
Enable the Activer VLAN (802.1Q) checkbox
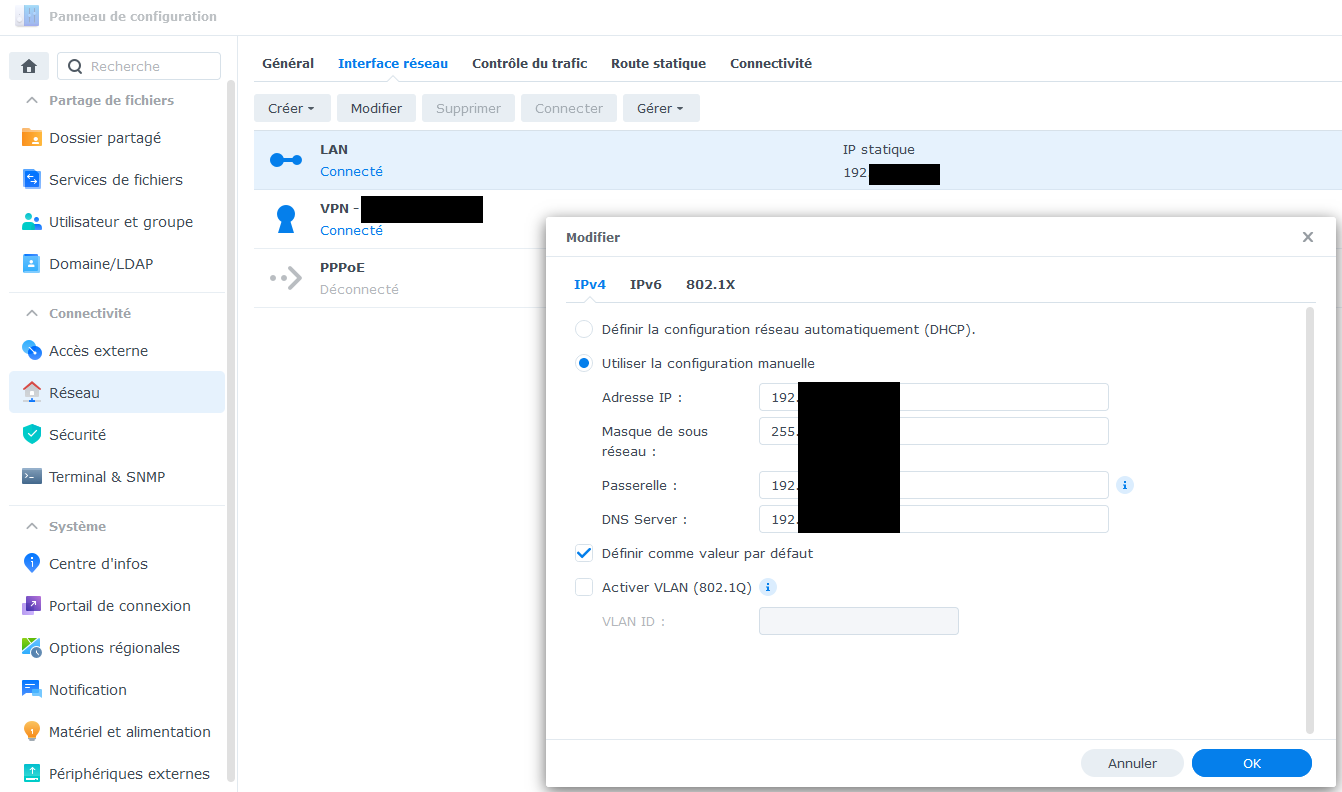(x=584, y=587)
